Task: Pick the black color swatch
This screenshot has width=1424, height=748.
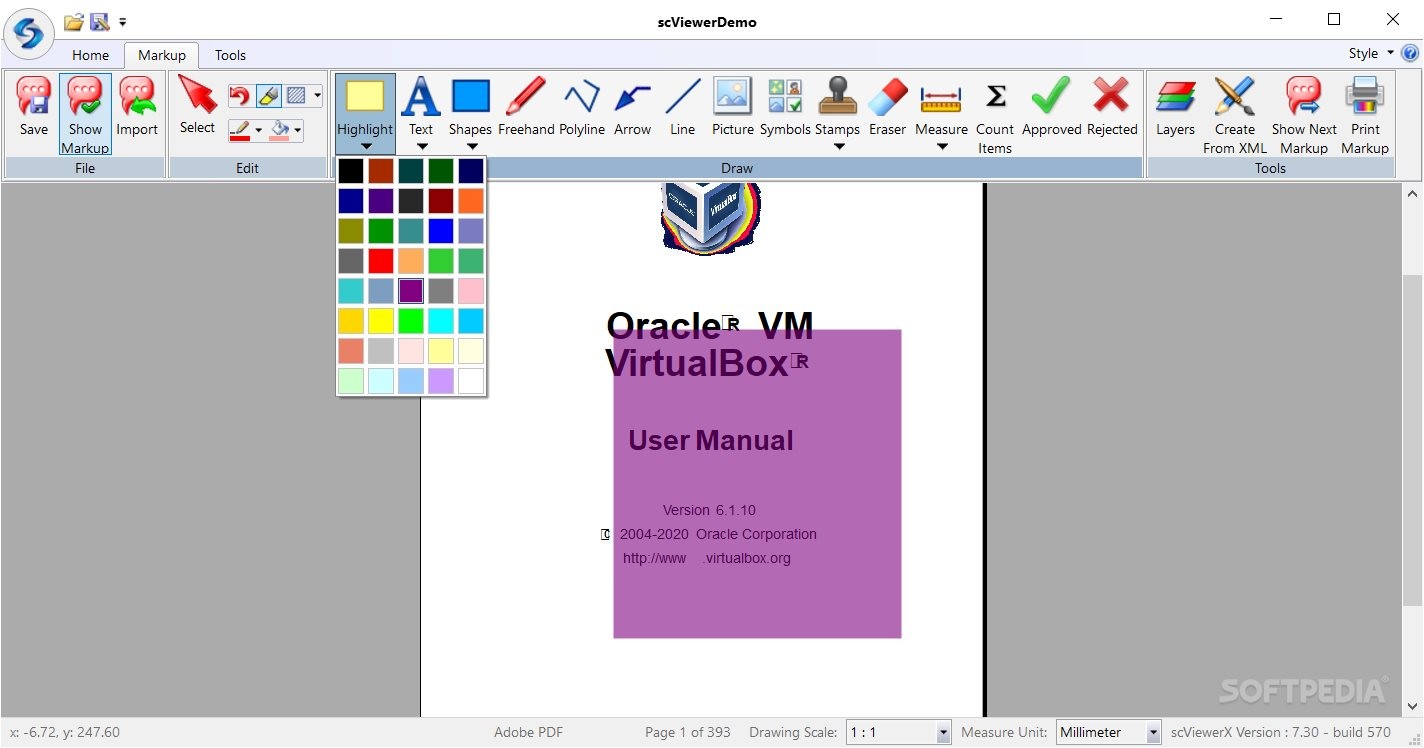Action: 351,171
